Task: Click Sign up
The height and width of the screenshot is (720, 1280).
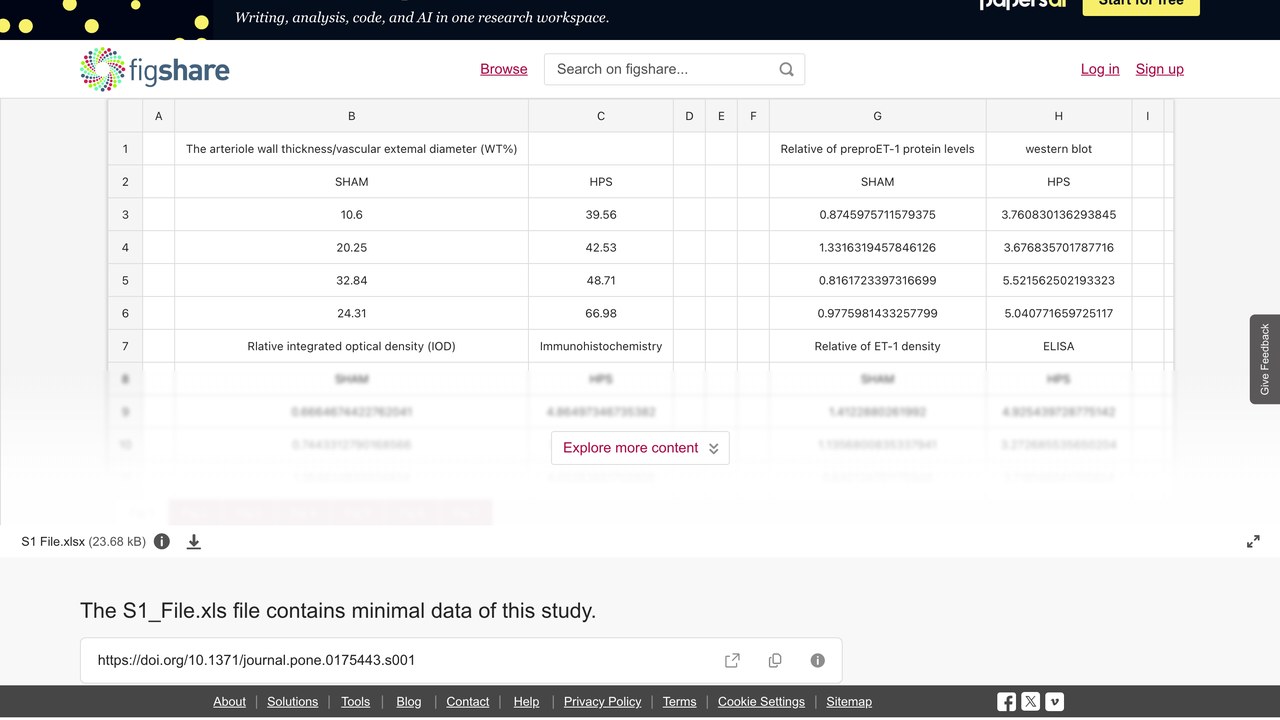Action: [1160, 69]
